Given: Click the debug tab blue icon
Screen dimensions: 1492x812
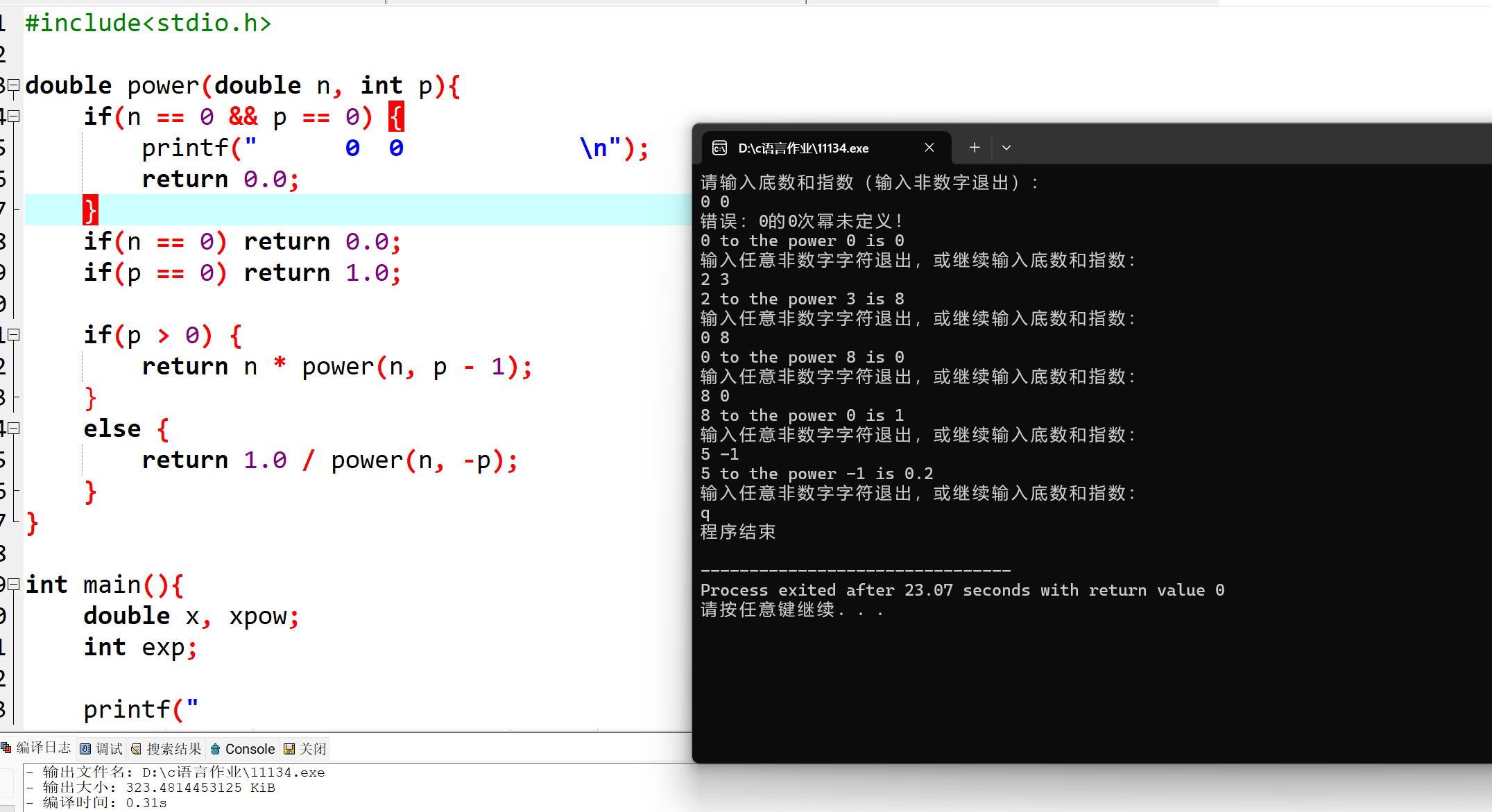Looking at the screenshot, I should pos(85,749).
